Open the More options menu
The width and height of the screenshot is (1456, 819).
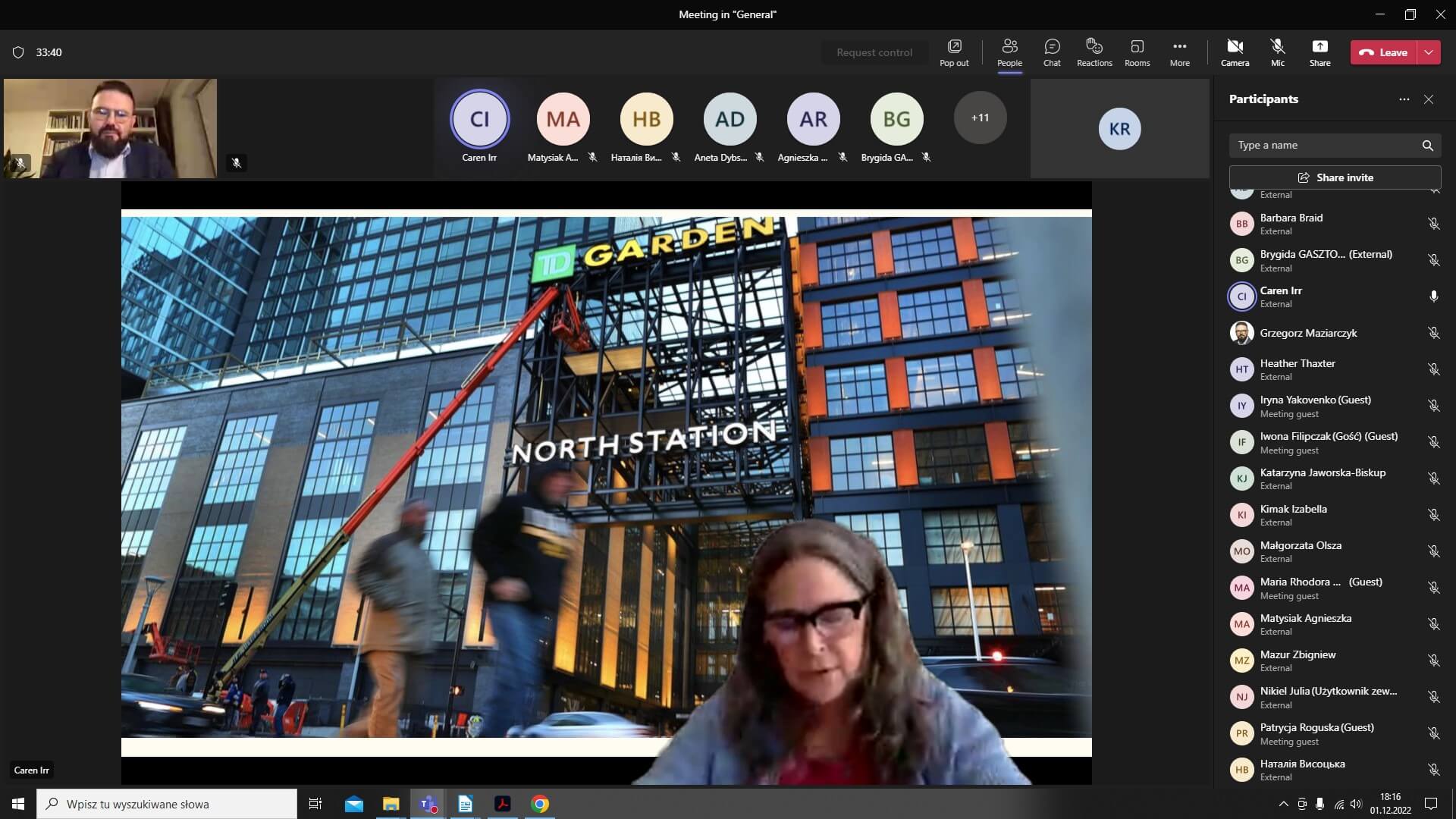[x=1179, y=52]
